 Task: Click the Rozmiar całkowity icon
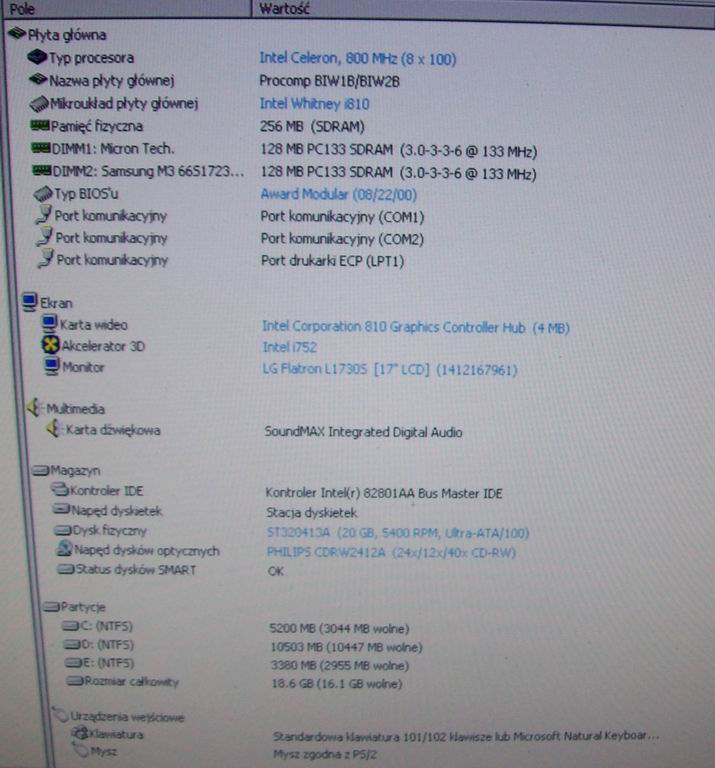click(75, 681)
